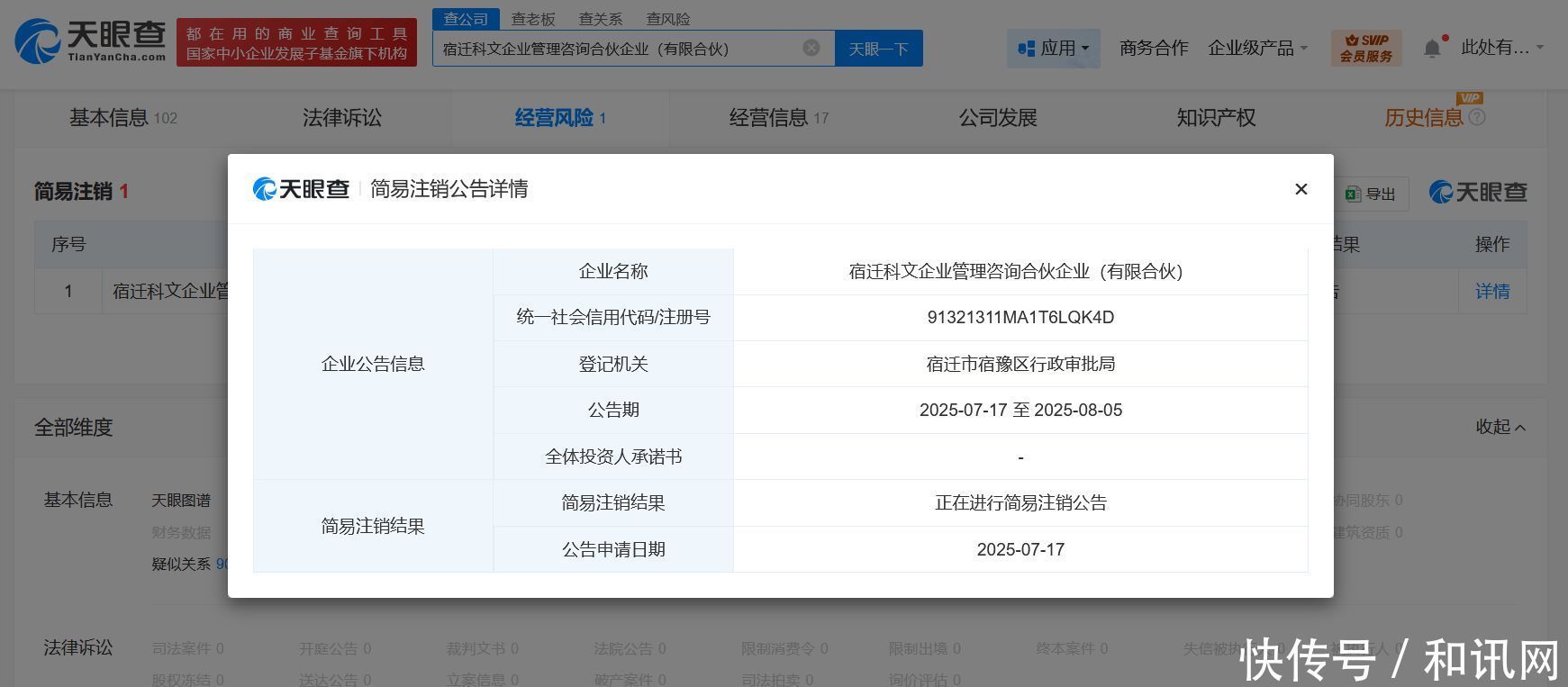Click the 详情 link in the table row
Image resolution: width=1568 pixels, height=687 pixels.
pyautogui.click(x=1491, y=292)
